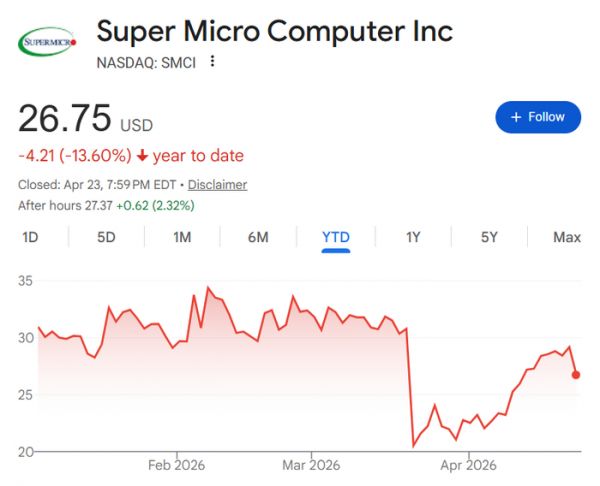Switch to the 6M range tab
Screen dimensions: 600x486
coord(258,237)
